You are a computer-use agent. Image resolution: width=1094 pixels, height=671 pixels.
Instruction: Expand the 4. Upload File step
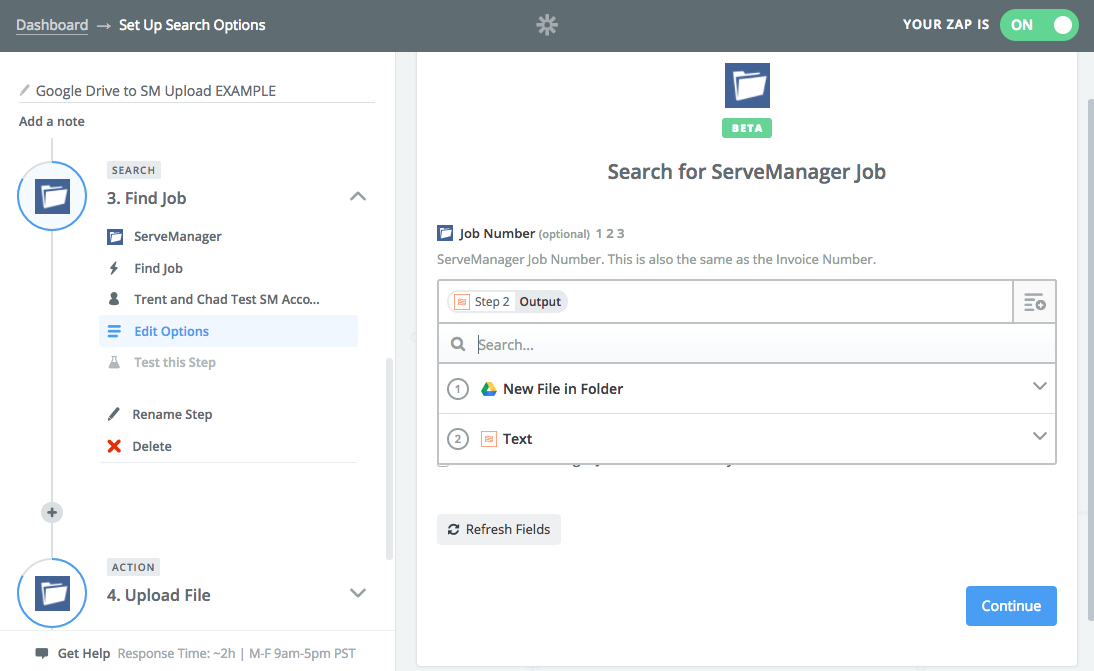tap(357, 593)
